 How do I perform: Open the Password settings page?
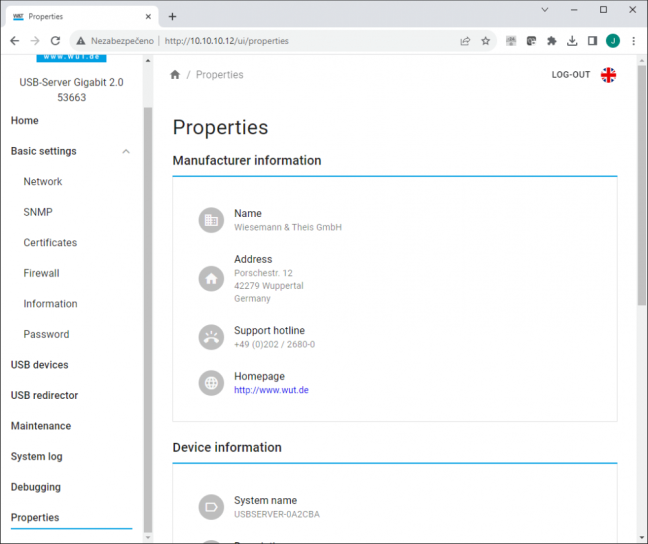tap(46, 334)
